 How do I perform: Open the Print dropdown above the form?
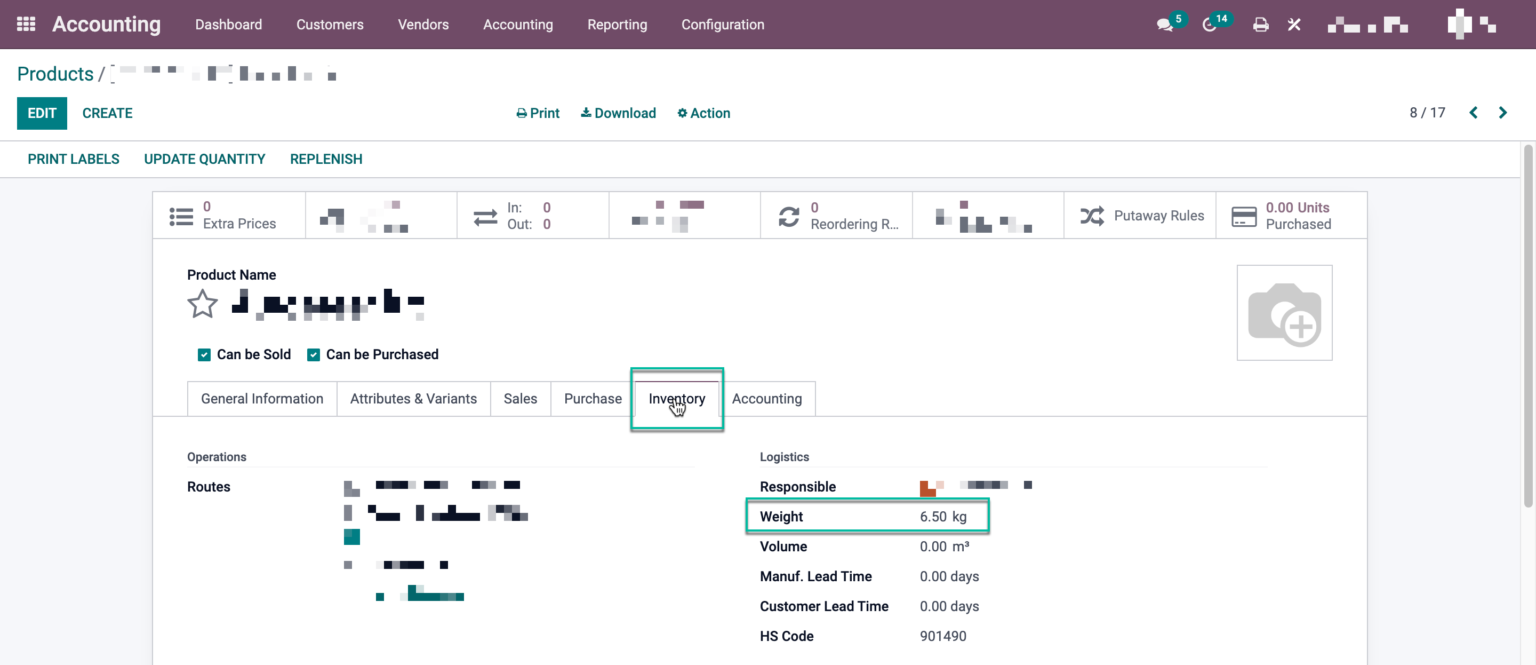coord(538,113)
